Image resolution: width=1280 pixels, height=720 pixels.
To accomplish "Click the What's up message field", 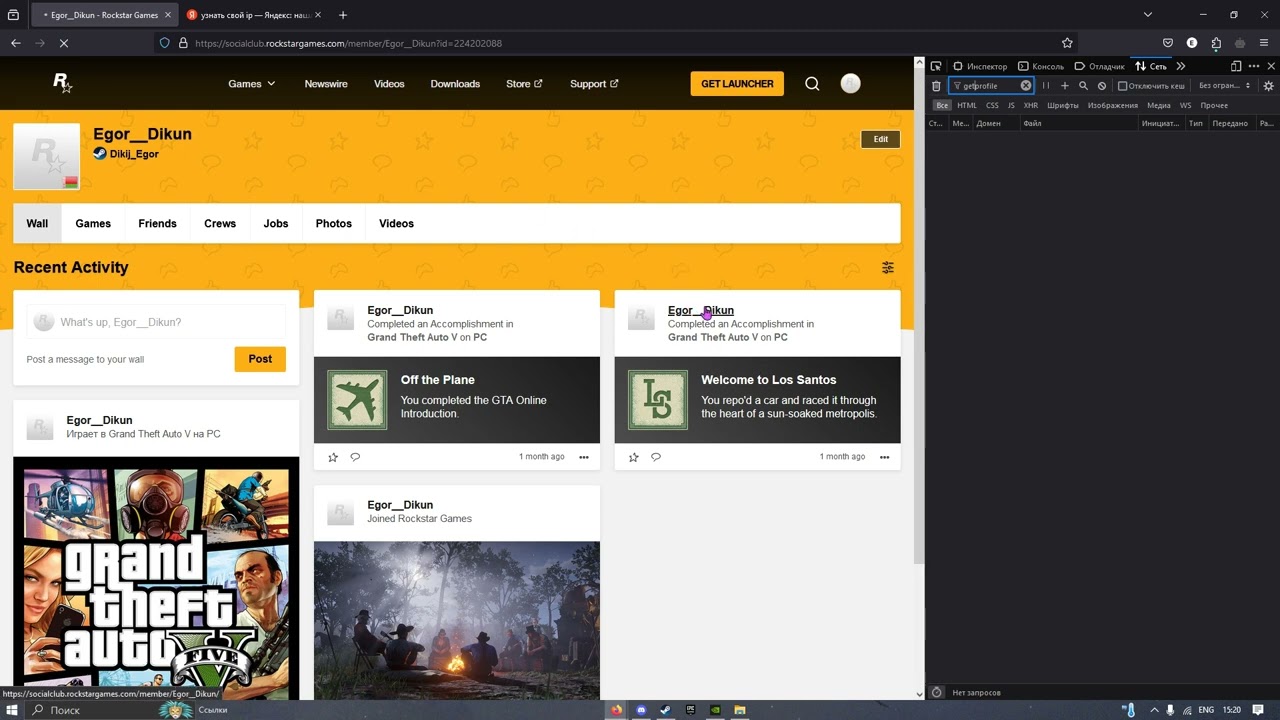I will (156, 322).
